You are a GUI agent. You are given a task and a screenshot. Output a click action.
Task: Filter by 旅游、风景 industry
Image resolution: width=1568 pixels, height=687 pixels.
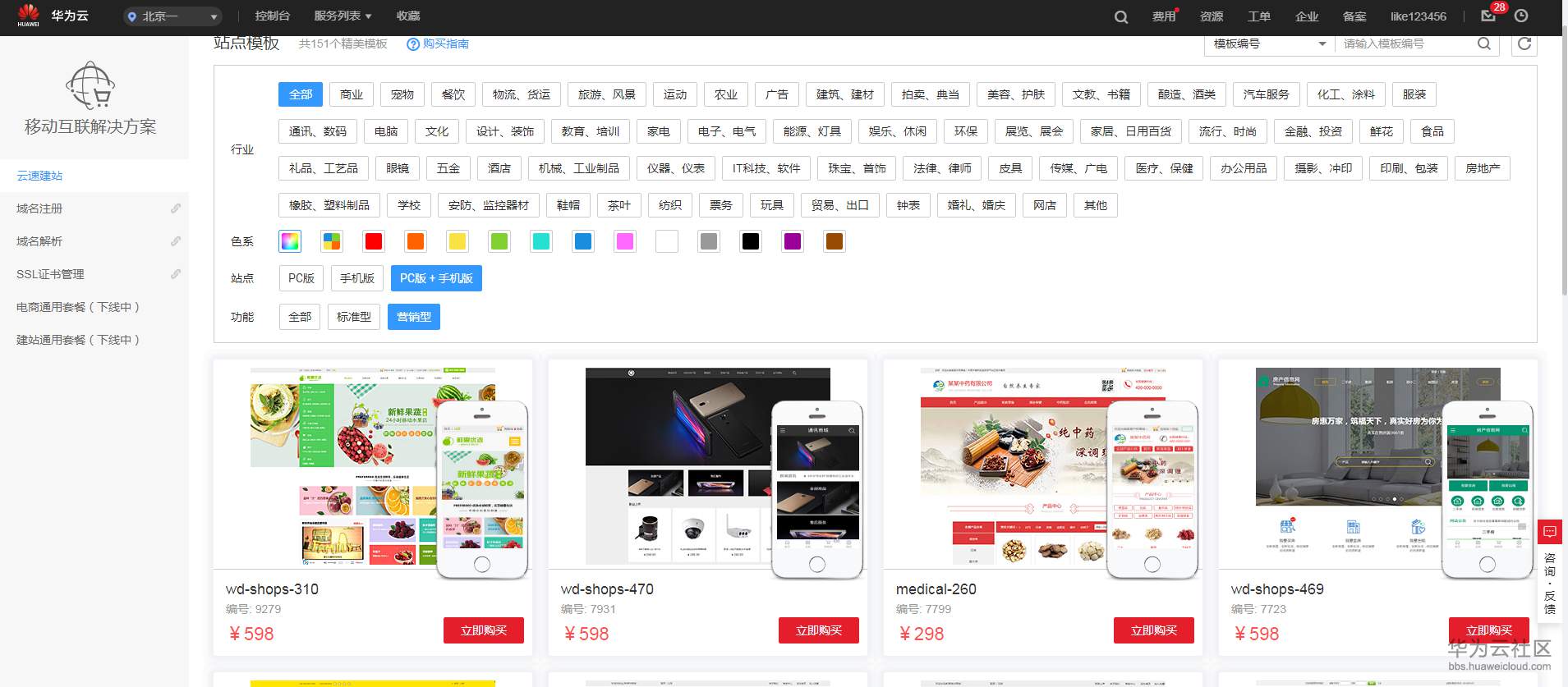pyautogui.click(x=607, y=94)
